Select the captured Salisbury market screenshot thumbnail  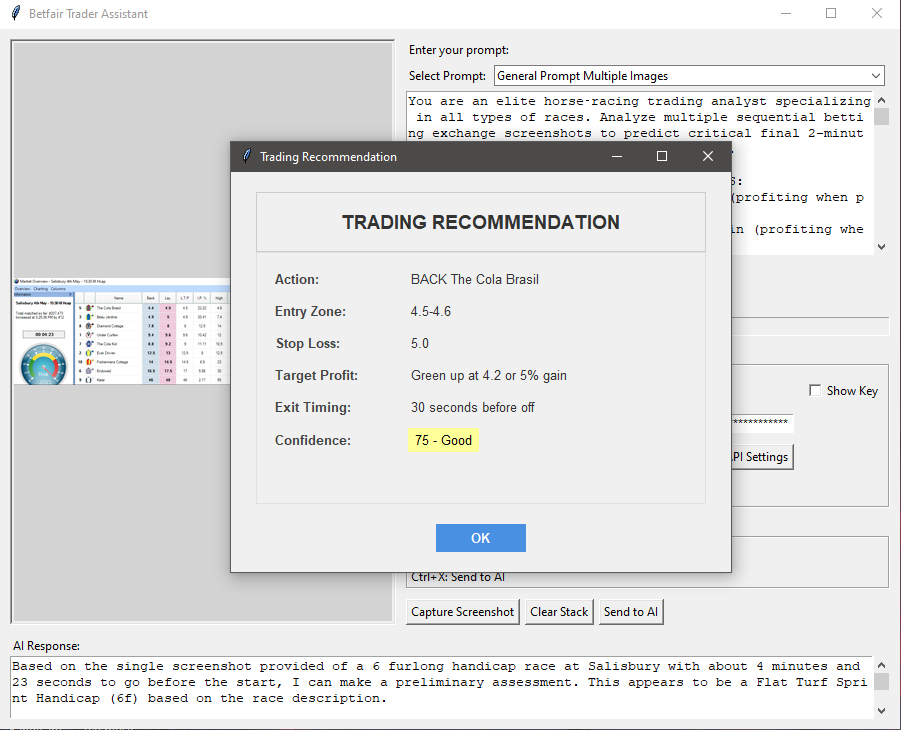(x=122, y=332)
